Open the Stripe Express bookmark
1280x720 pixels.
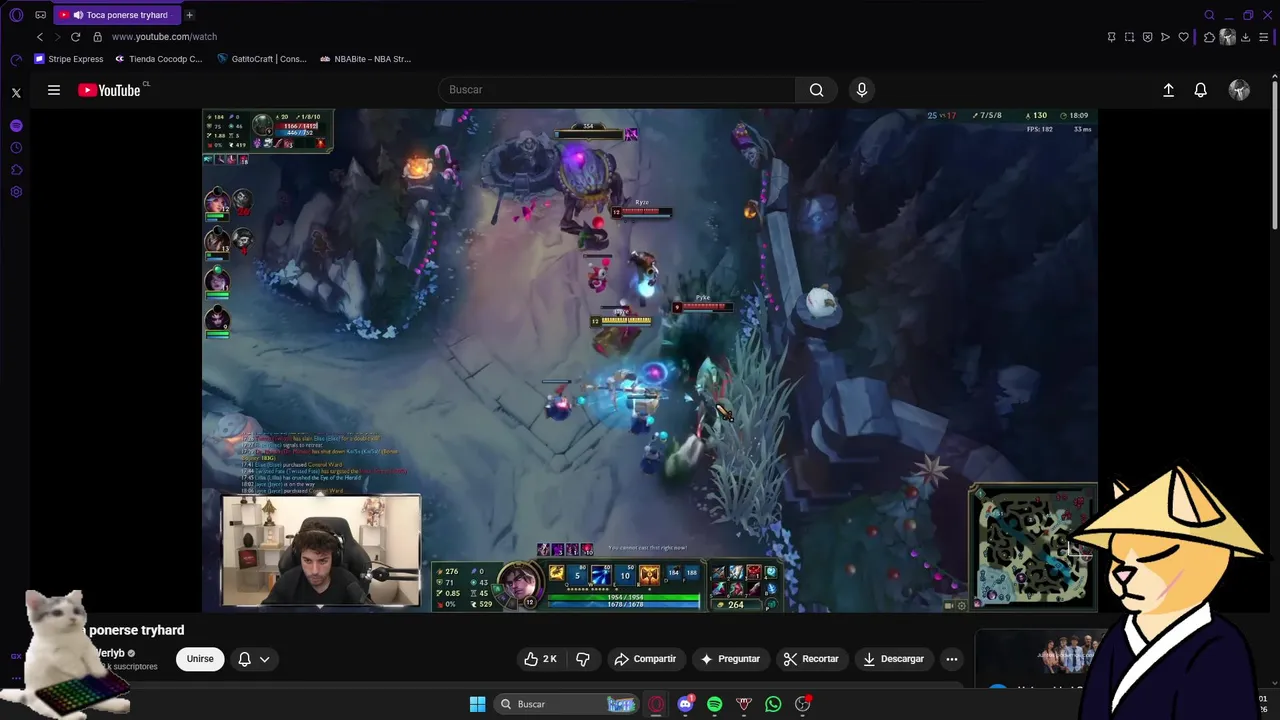click(69, 59)
